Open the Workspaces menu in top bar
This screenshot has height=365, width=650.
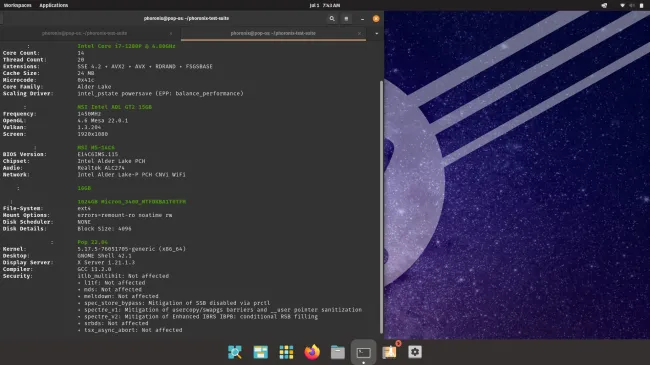pos(17,5)
